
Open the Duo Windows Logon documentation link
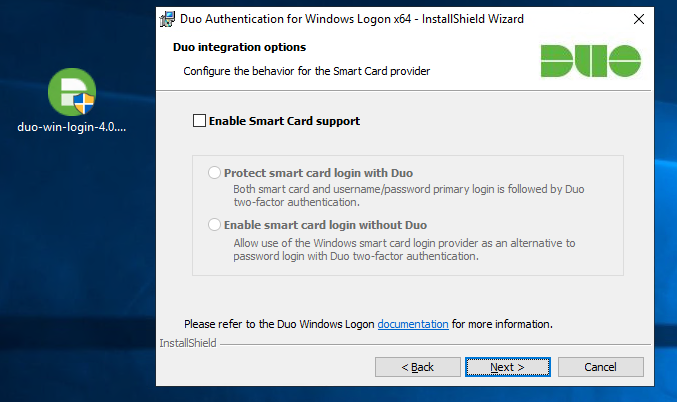[x=413, y=324]
